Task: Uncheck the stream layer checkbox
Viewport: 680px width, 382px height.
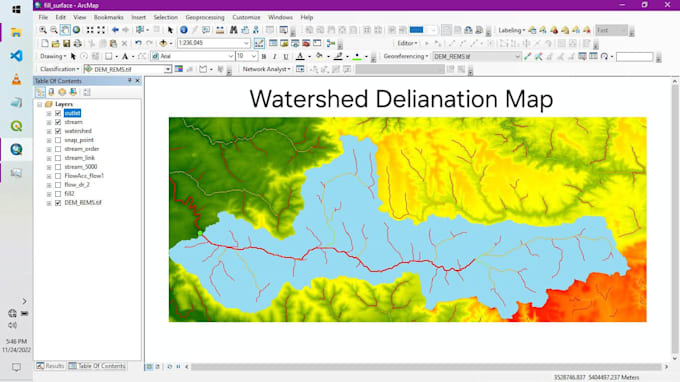Action: 58,122
